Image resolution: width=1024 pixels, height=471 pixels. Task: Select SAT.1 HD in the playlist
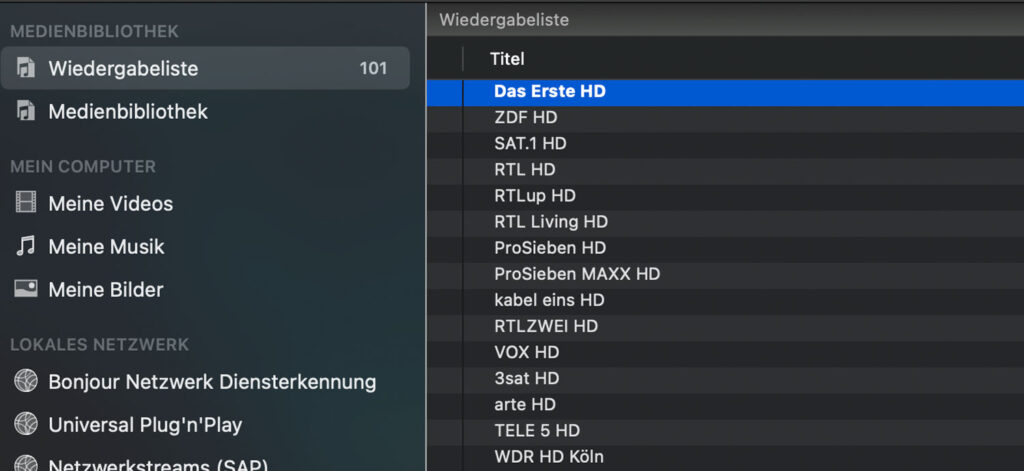click(530, 144)
